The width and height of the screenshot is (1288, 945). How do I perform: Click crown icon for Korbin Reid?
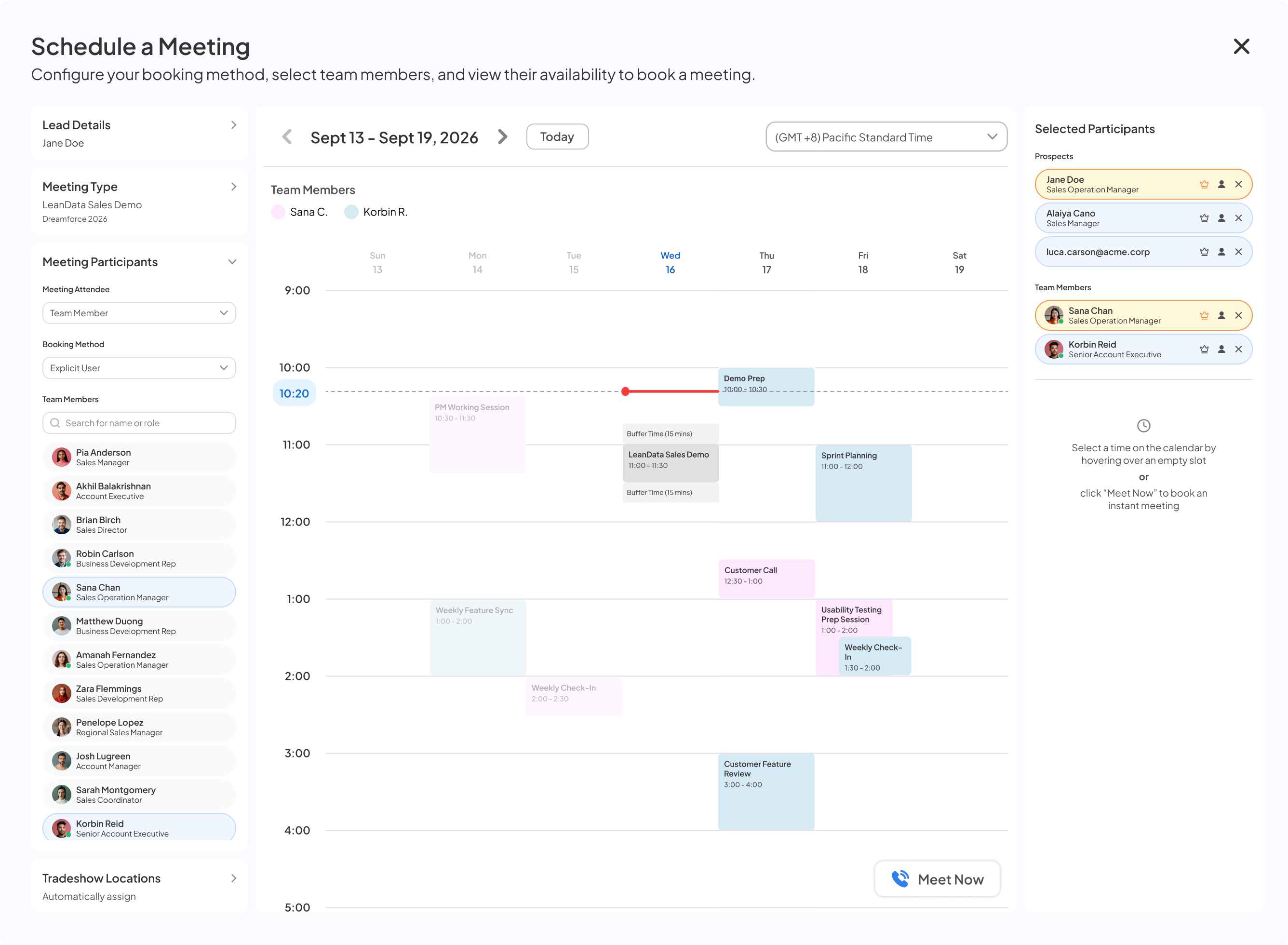pos(1204,349)
